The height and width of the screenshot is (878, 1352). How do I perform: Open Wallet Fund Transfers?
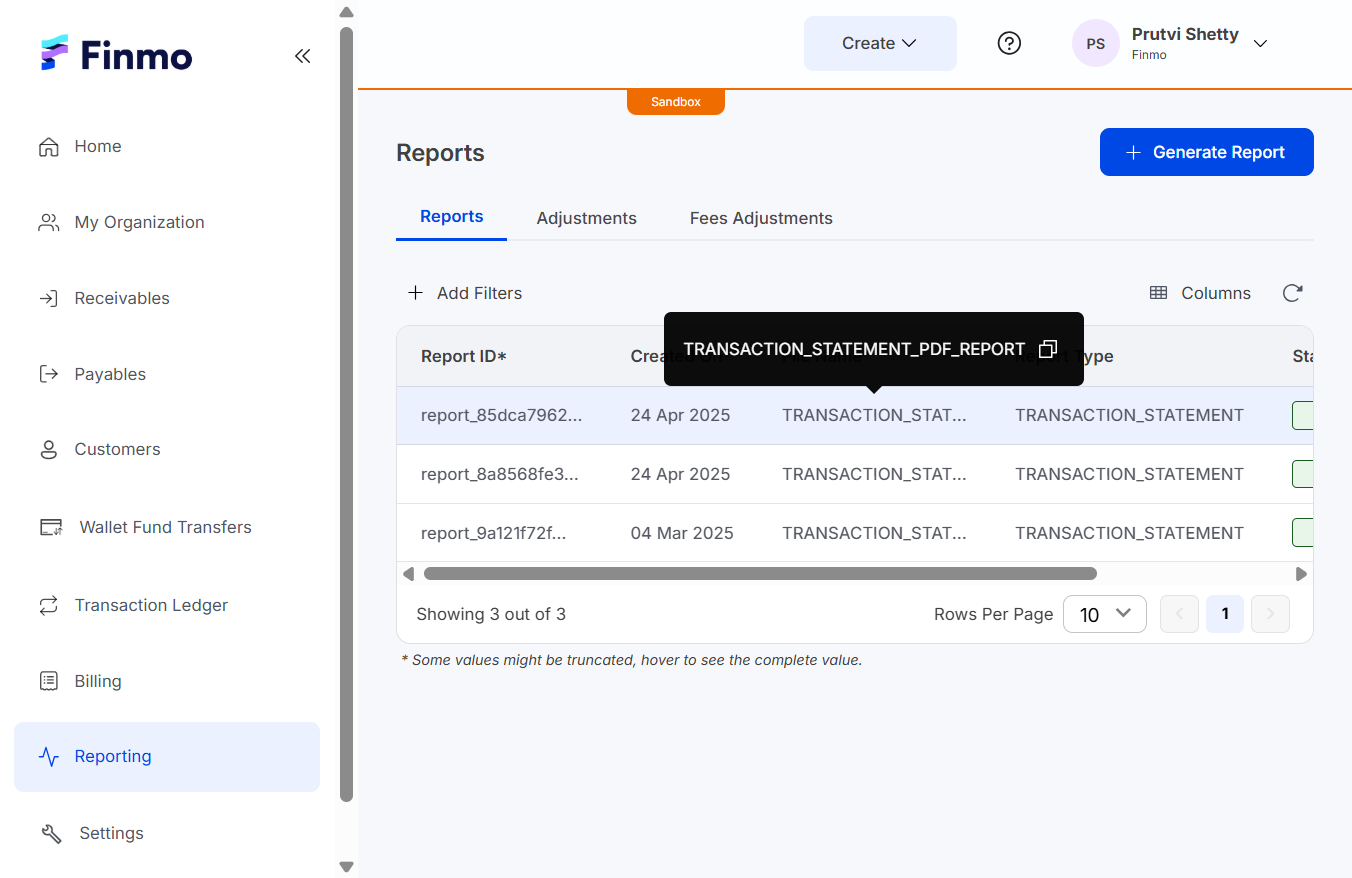pos(145,527)
